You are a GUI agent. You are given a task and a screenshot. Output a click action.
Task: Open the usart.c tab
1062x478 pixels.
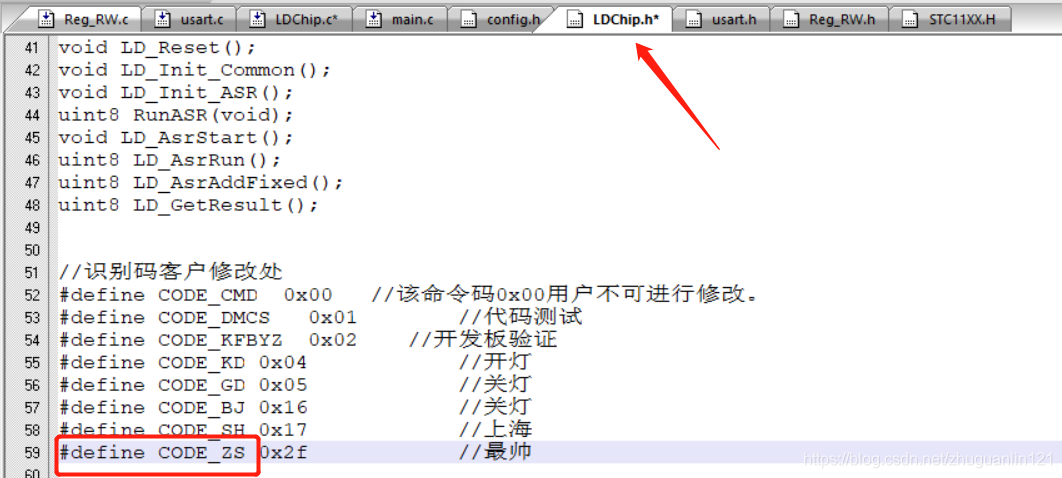click(x=190, y=19)
